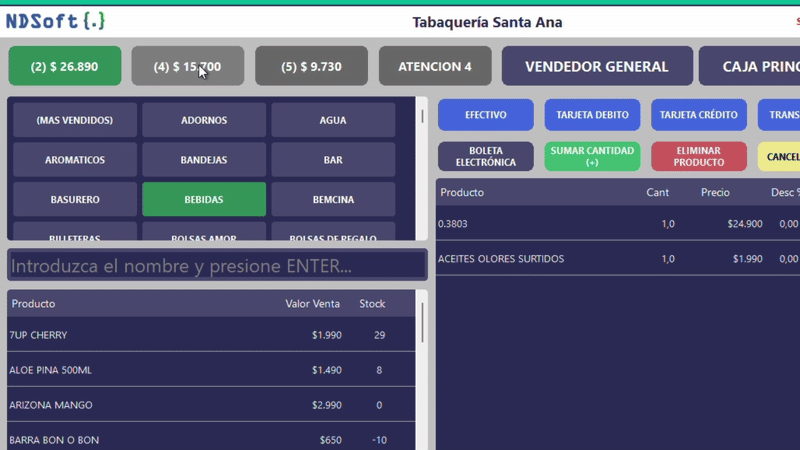Click the red ELIMINAR PRODUCTO button
The width and height of the screenshot is (800, 450).
698,156
